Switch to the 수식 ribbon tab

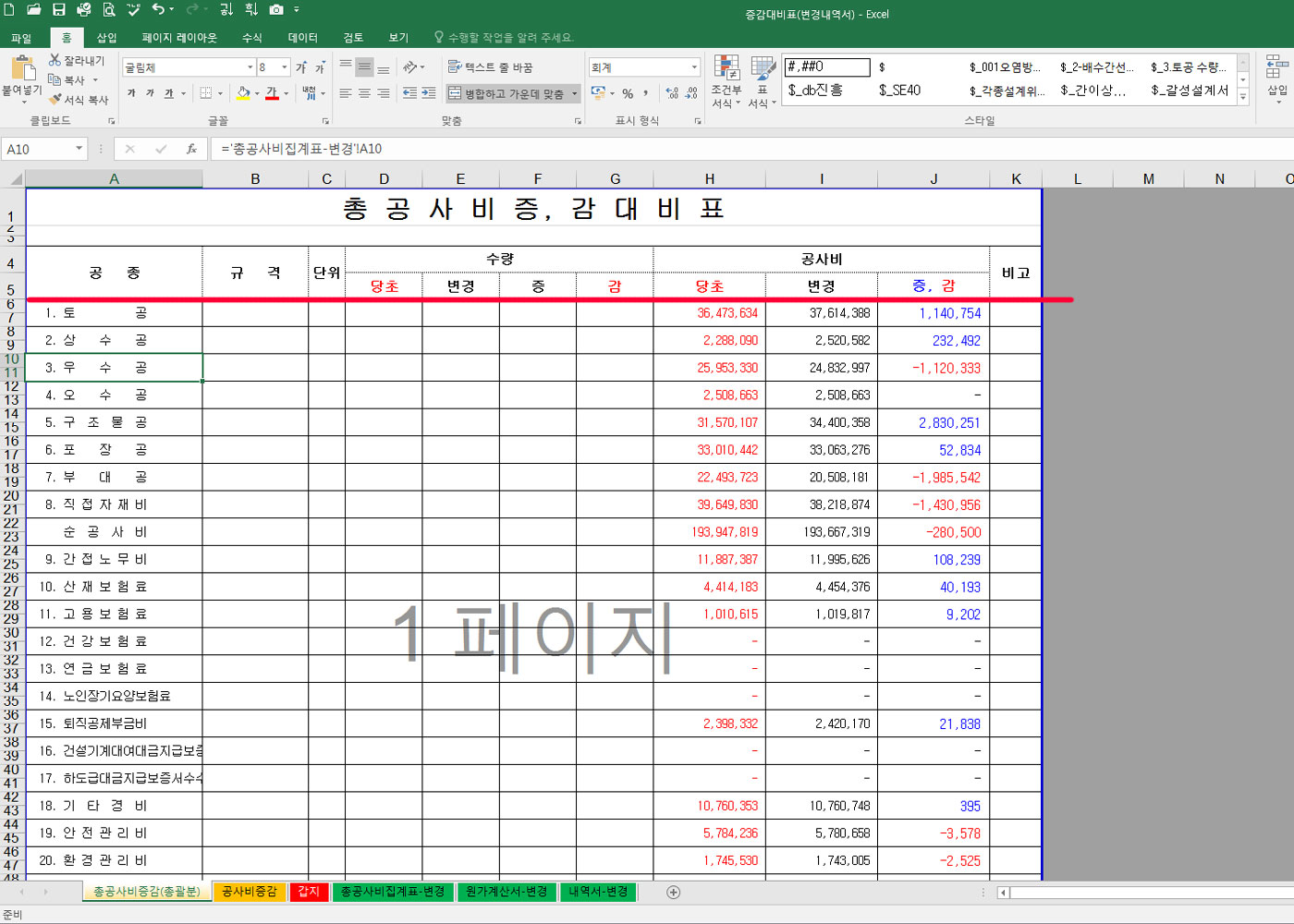pos(252,38)
